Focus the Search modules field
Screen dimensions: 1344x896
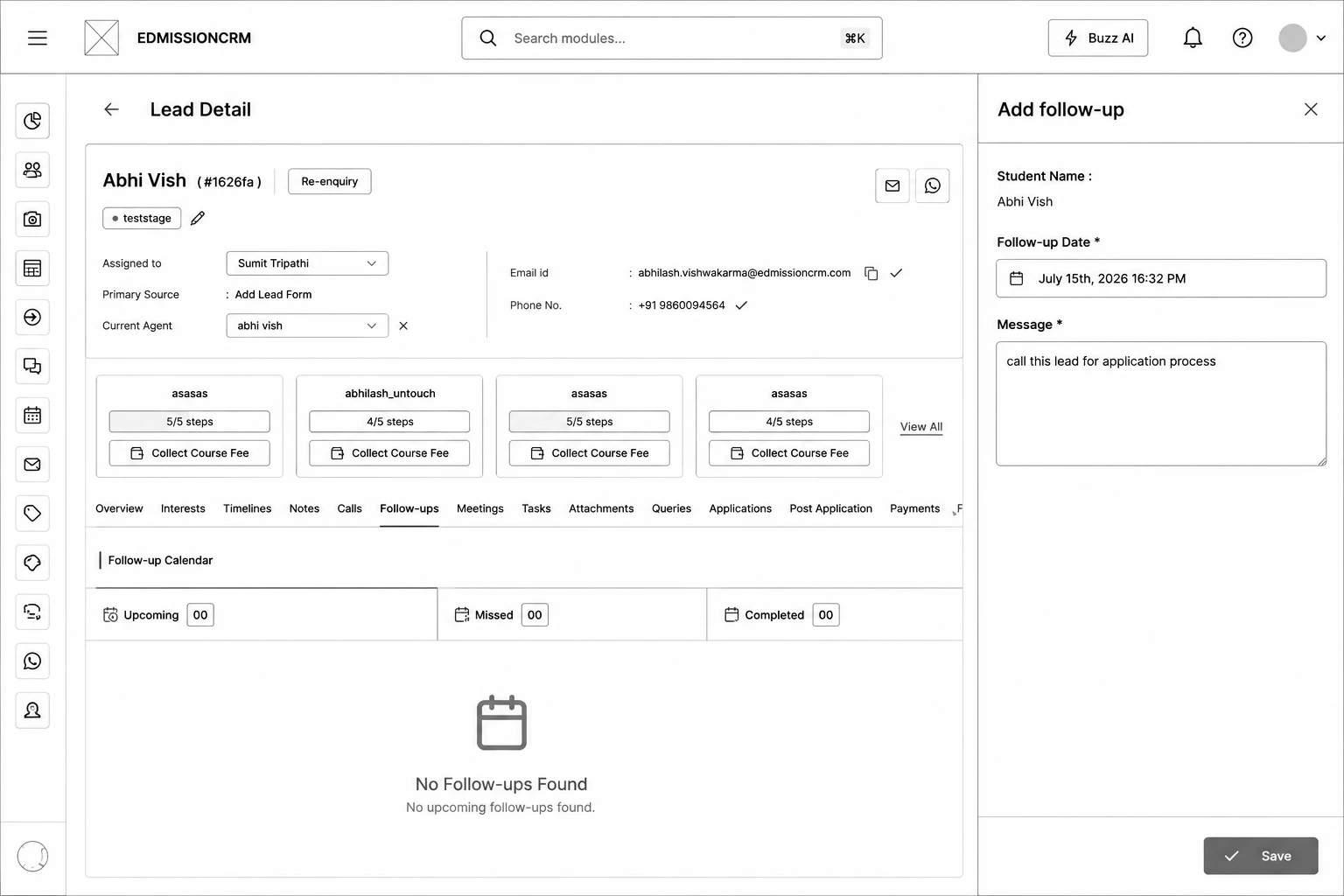click(x=672, y=38)
